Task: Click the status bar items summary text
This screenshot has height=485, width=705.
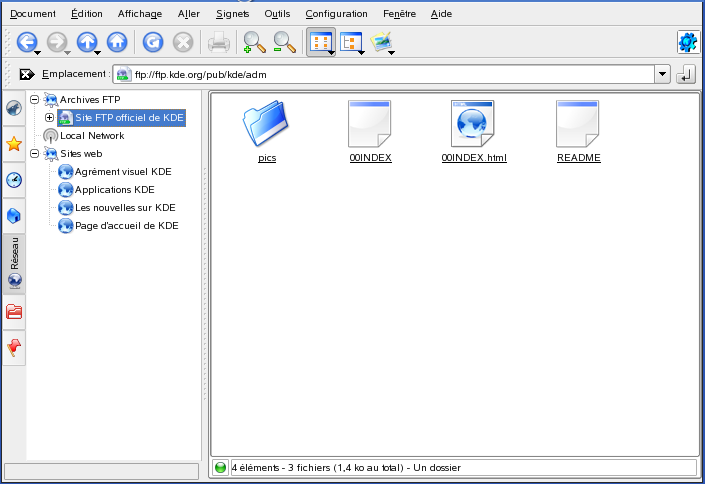Action: pos(346,467)
